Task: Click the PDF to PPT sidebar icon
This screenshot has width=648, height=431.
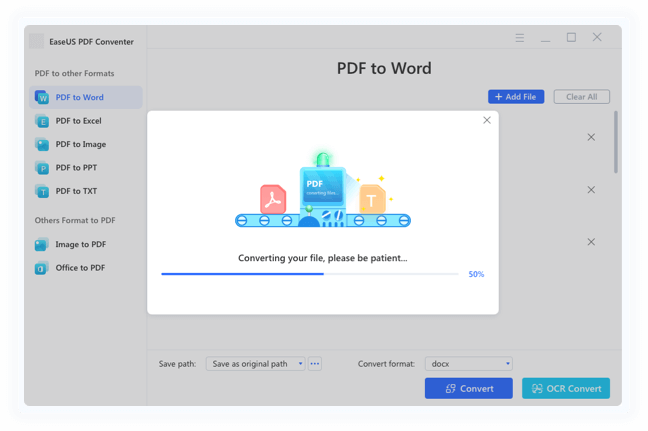Action: point(42,168)
